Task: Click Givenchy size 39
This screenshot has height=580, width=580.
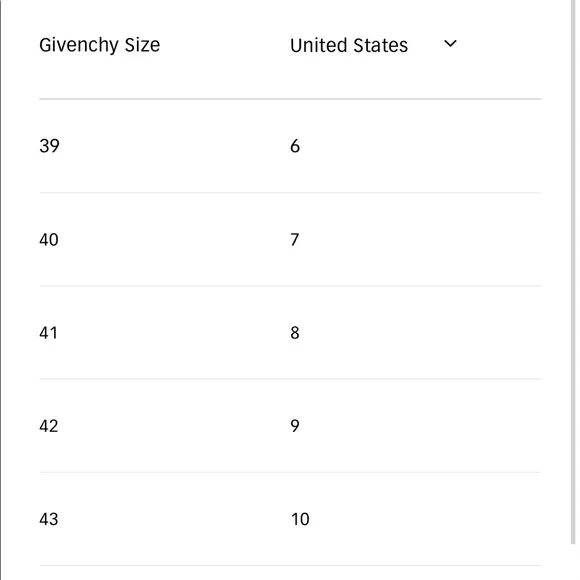Action: [49, 146]
